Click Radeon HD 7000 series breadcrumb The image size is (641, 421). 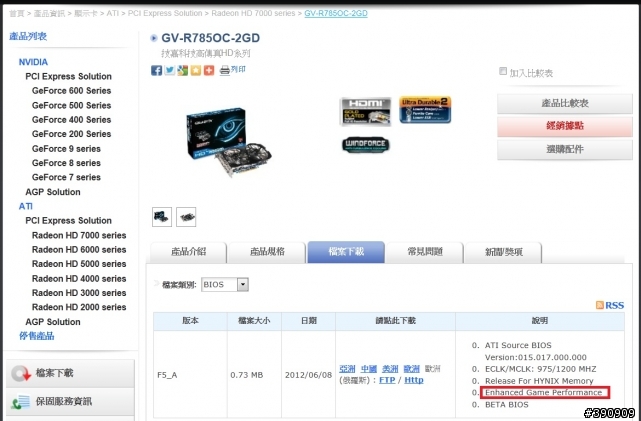[253, 13]
